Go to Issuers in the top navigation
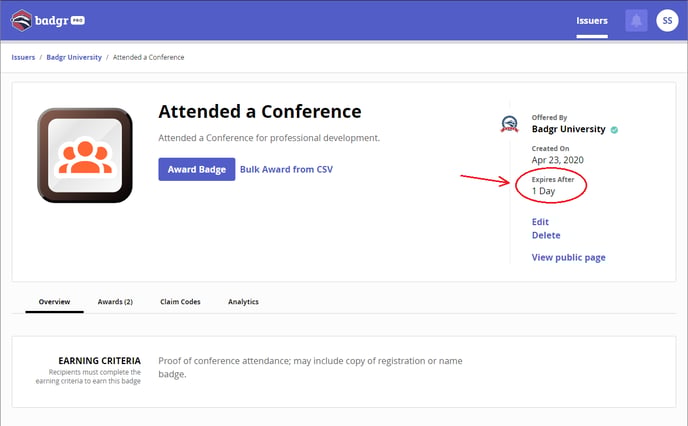 pyautogui.click(x=592, y=21)
